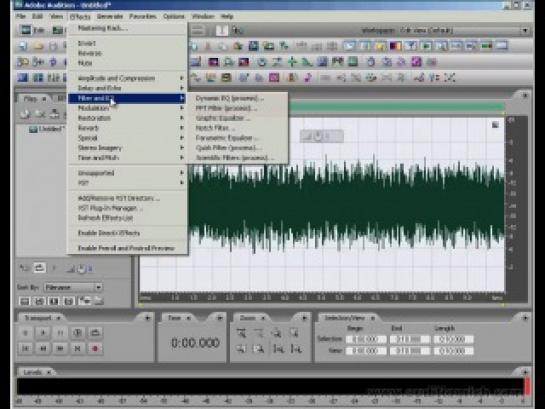Open the Options menu
This screenshot has width=545, height=409.
click(174, 16)
